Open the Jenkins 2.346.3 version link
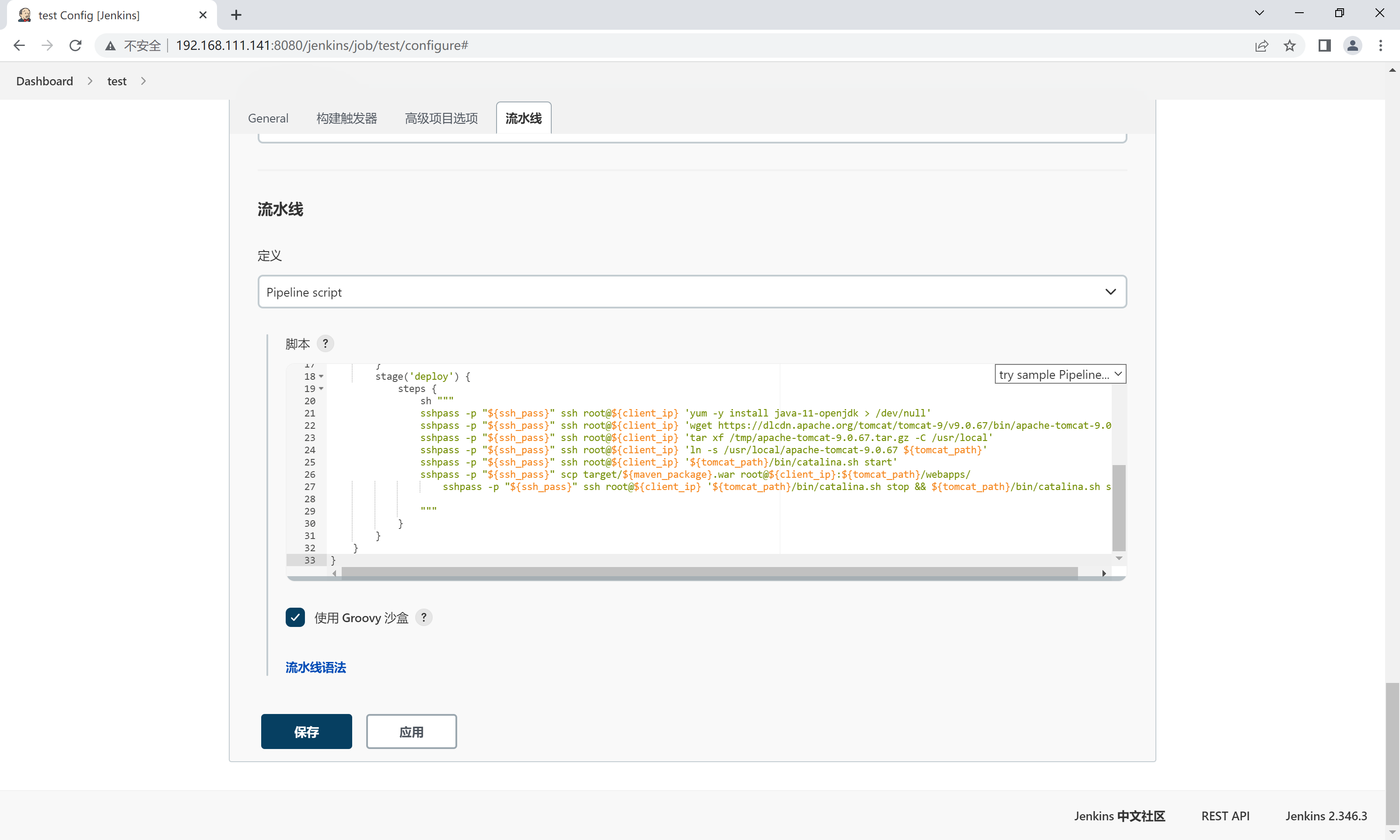 click(x=1326, y=815)
